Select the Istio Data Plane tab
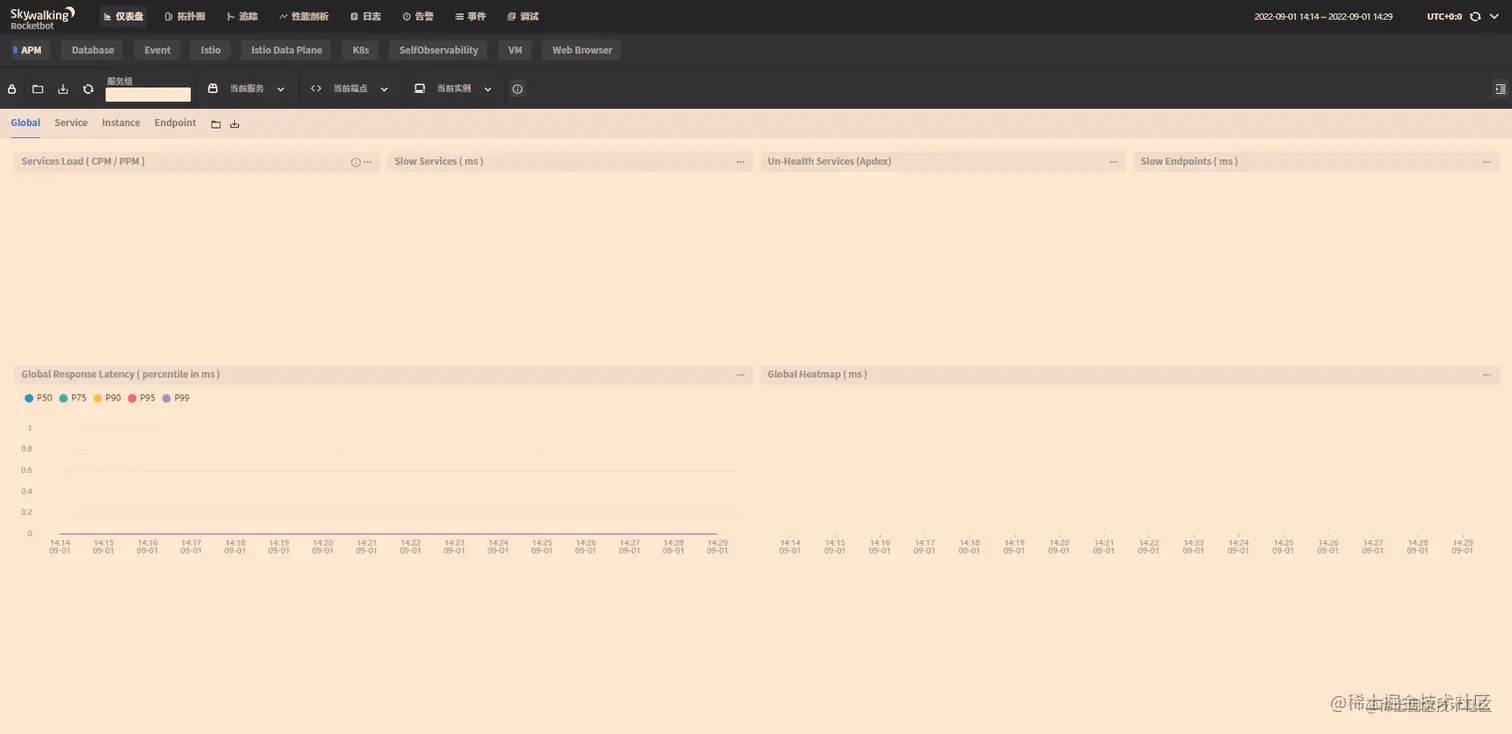Viewport: 1512px width, 734px height. (x=287, y=50)
